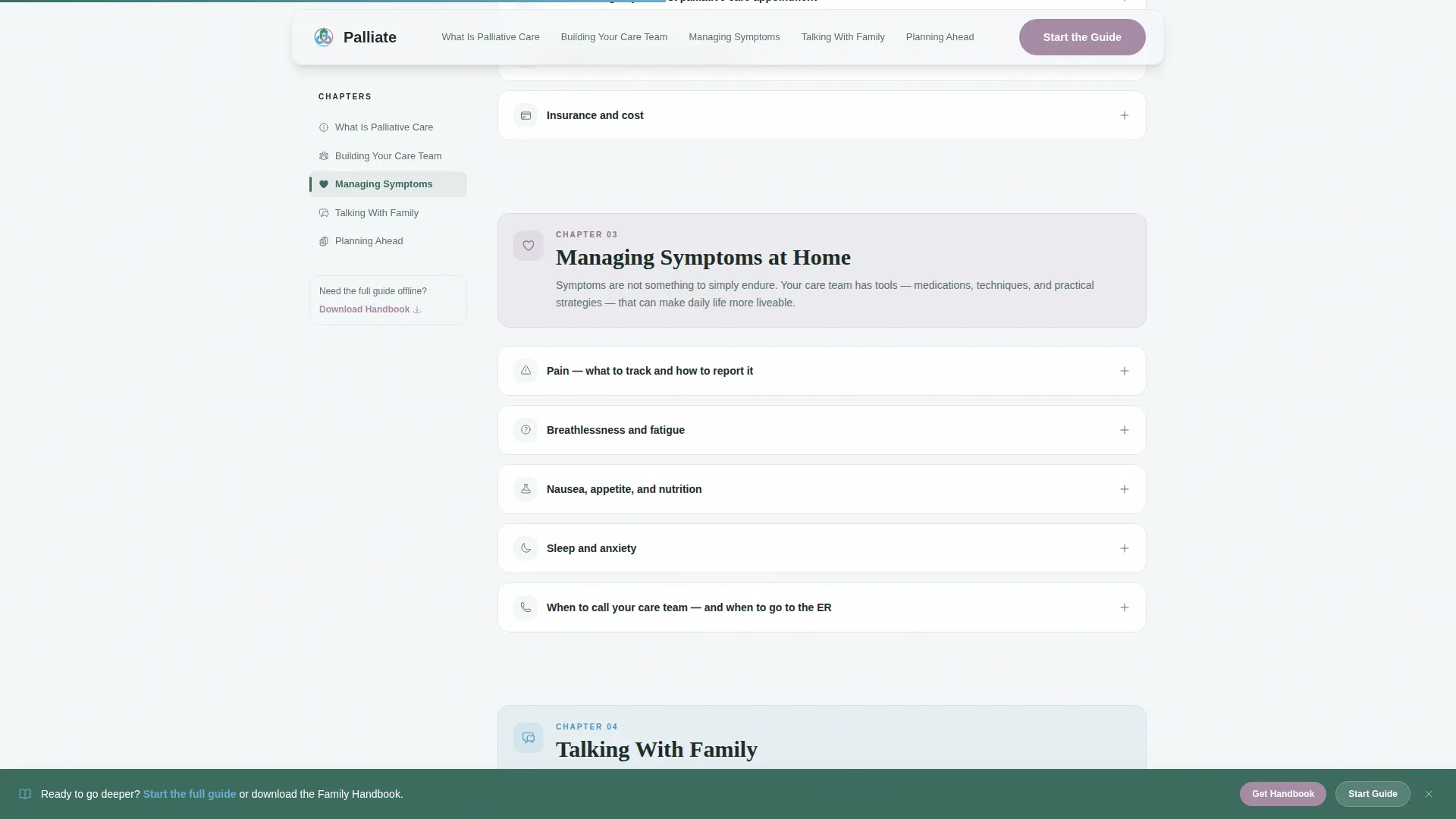This screenshot has height=819, width=1456.
Task: Click the CHAPTER 03 label
Action: click(x=587, y=234)
